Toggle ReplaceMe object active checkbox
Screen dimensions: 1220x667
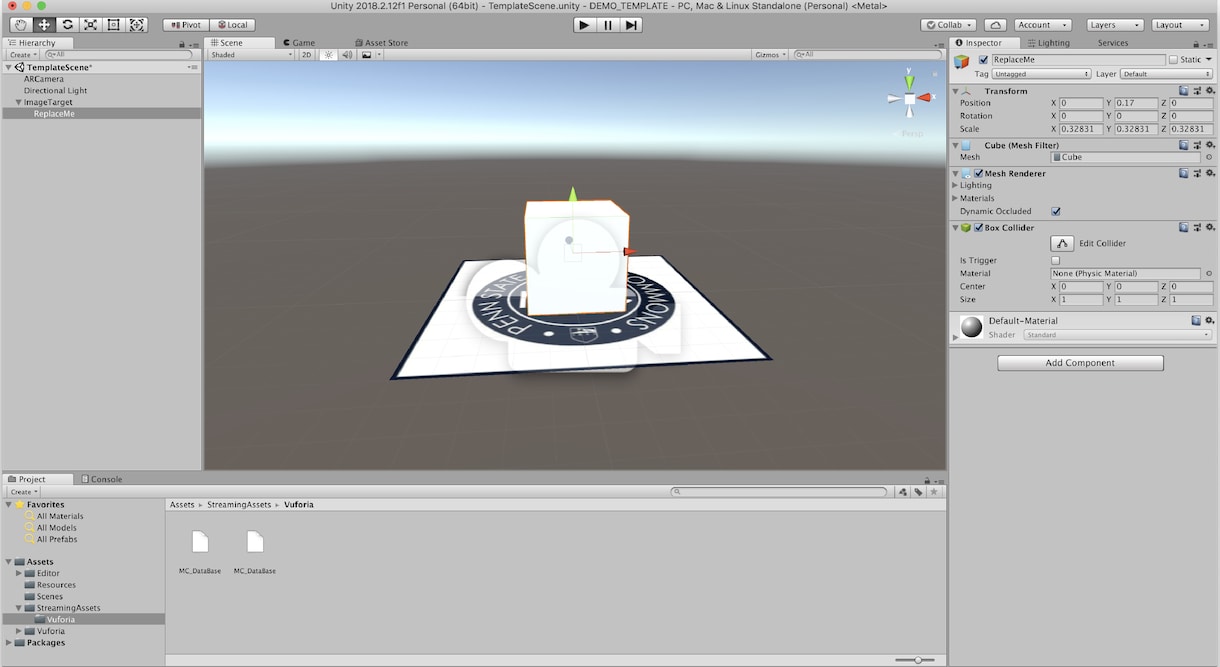983,60
